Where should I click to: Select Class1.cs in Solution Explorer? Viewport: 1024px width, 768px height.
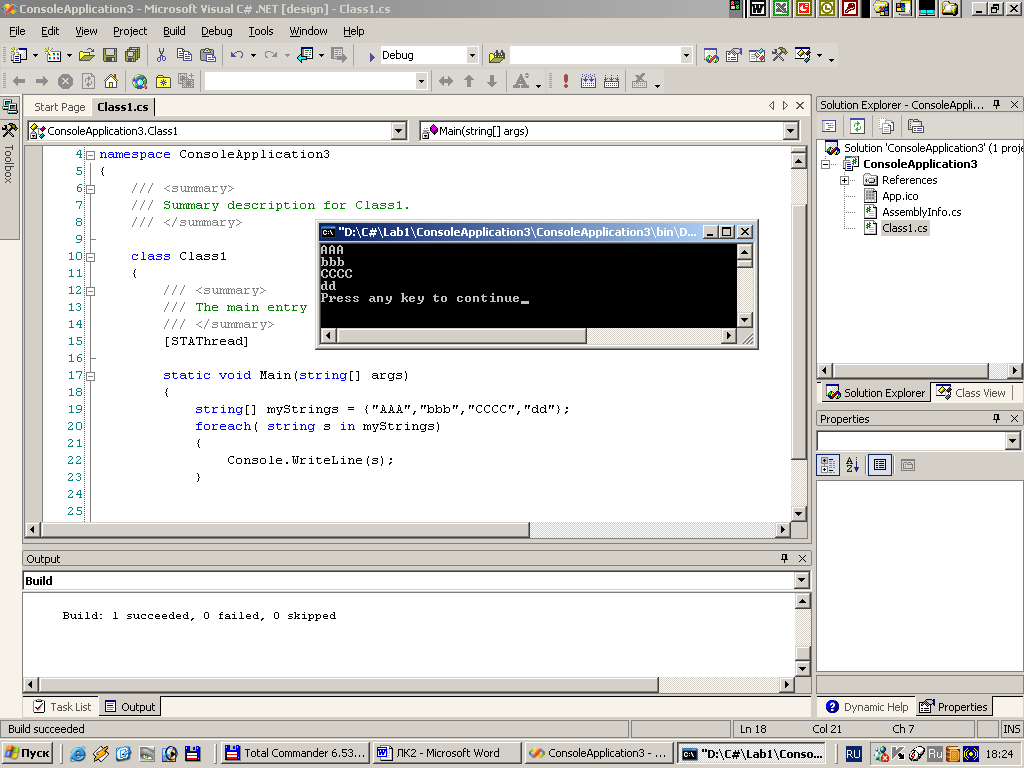click(x=904, y=228)
